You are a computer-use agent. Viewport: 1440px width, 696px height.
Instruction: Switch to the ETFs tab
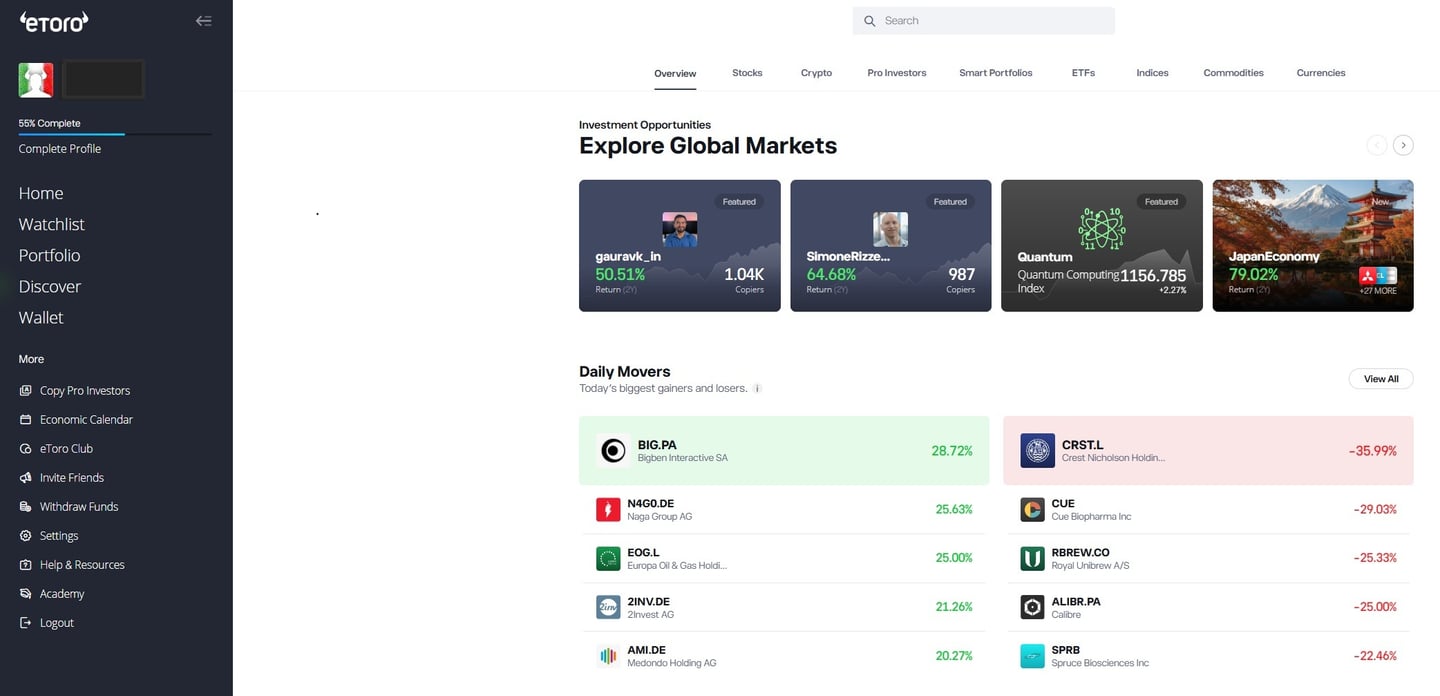pyautogui.click(x=1083, y=73)
